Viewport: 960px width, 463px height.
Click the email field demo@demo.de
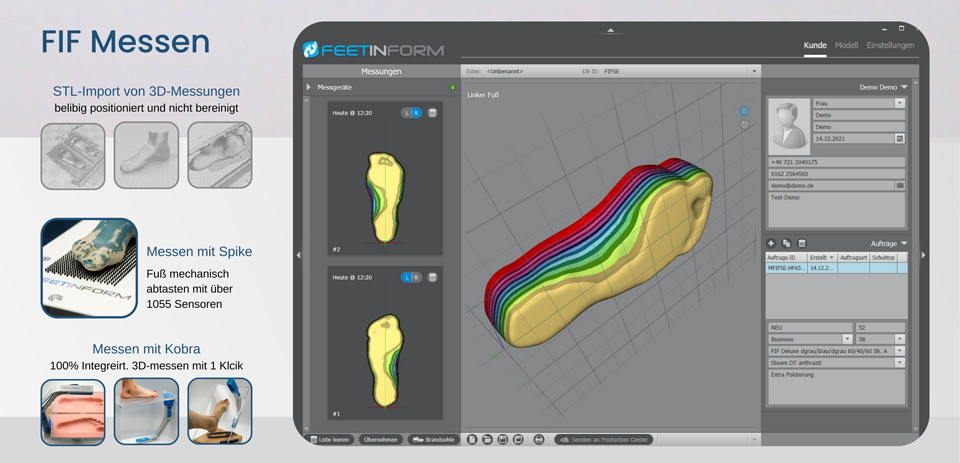click(831, 185)
